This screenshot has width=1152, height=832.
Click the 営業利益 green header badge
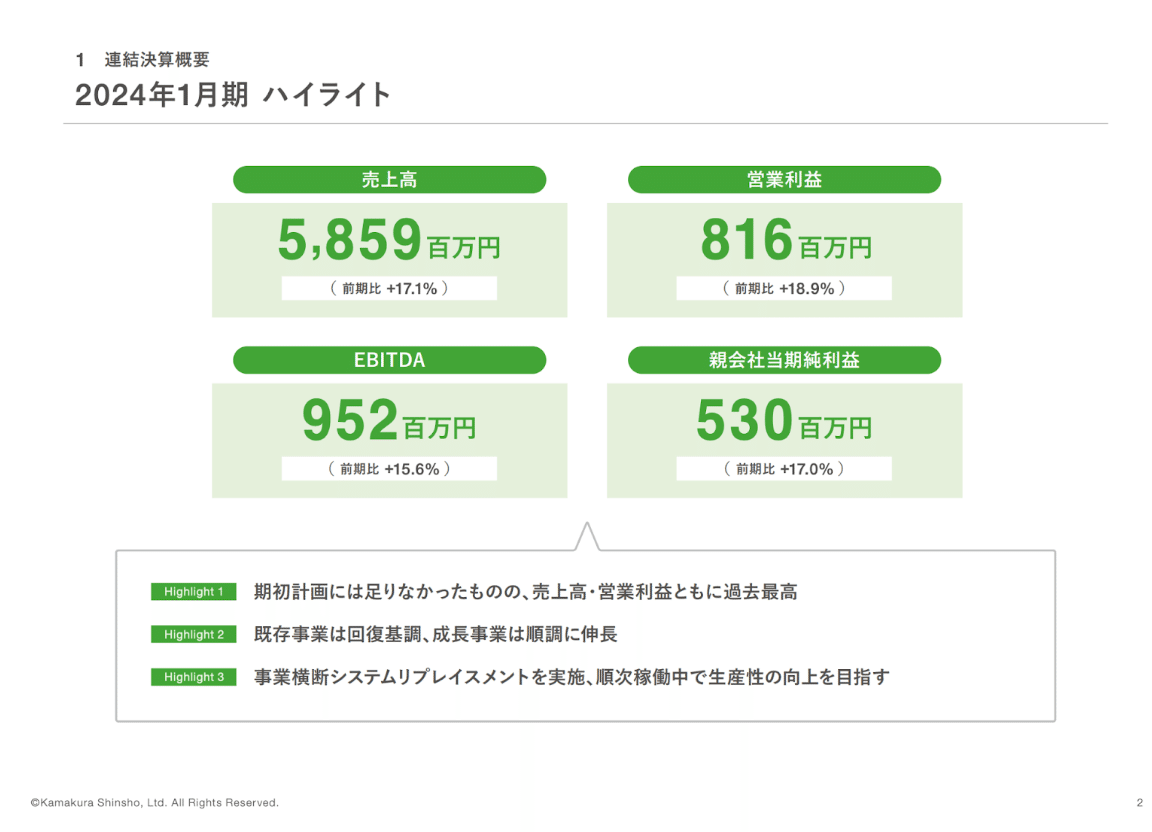[x=784, y=179]
